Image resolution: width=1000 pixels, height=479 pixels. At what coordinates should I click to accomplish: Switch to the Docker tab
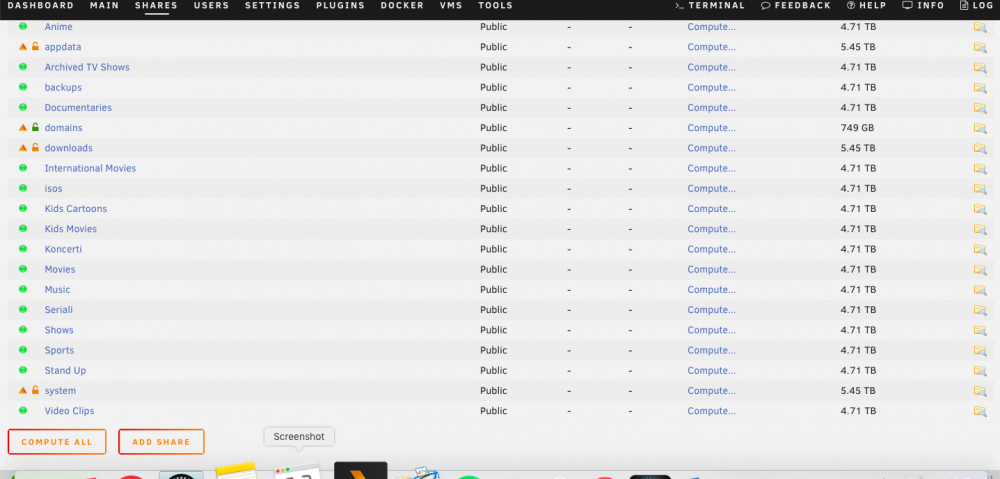402,5
